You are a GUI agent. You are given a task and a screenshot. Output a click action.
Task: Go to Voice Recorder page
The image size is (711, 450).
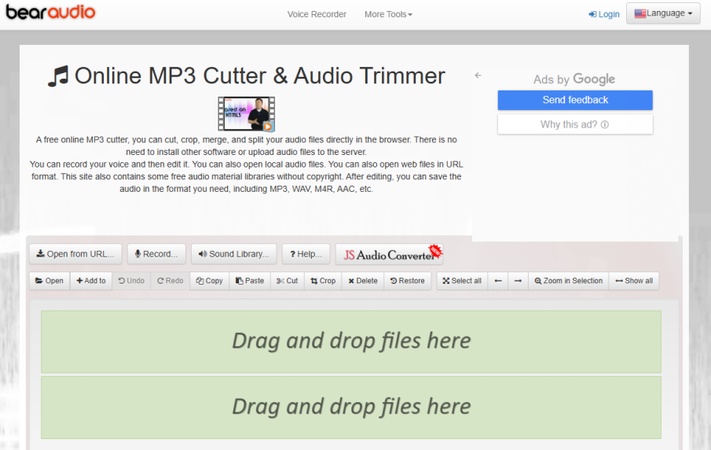[x=316, y=14]
